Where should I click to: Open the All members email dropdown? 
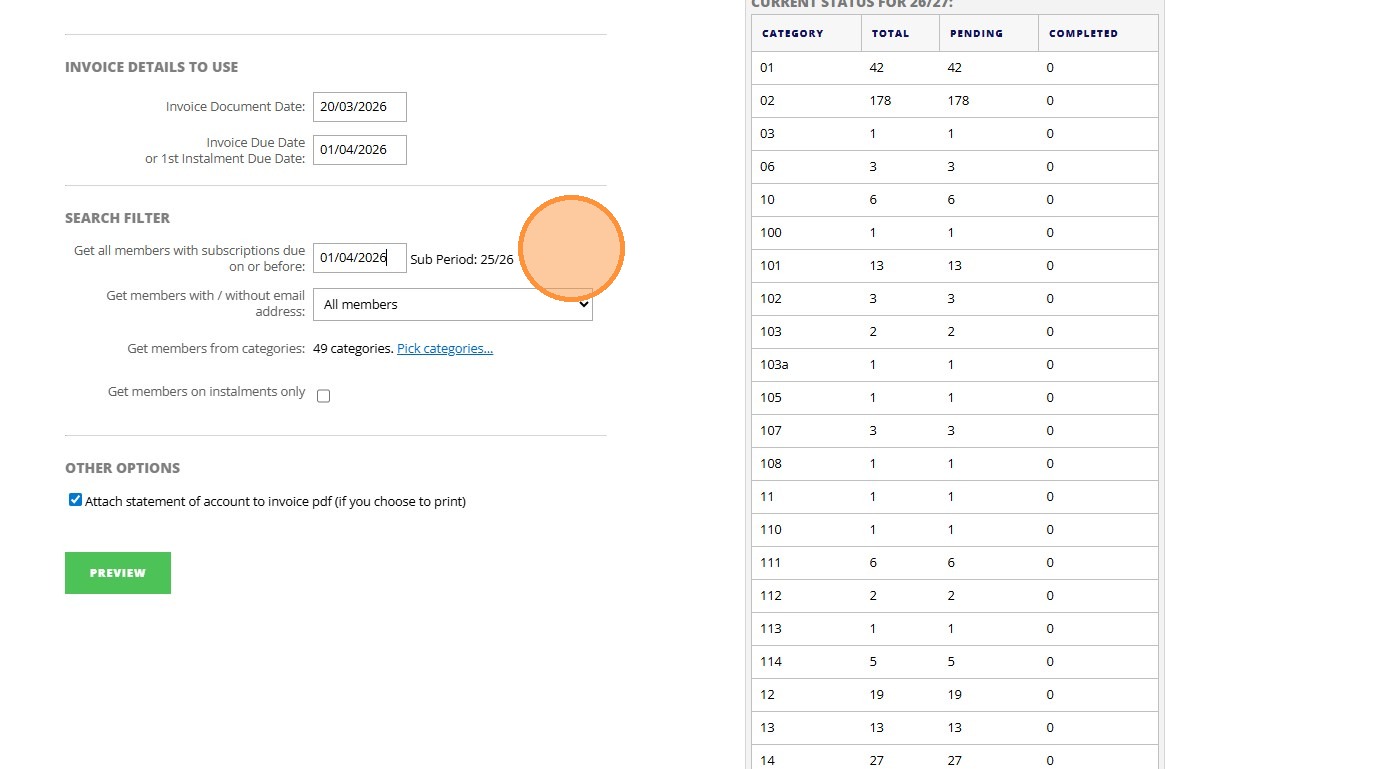click(452, 305)
